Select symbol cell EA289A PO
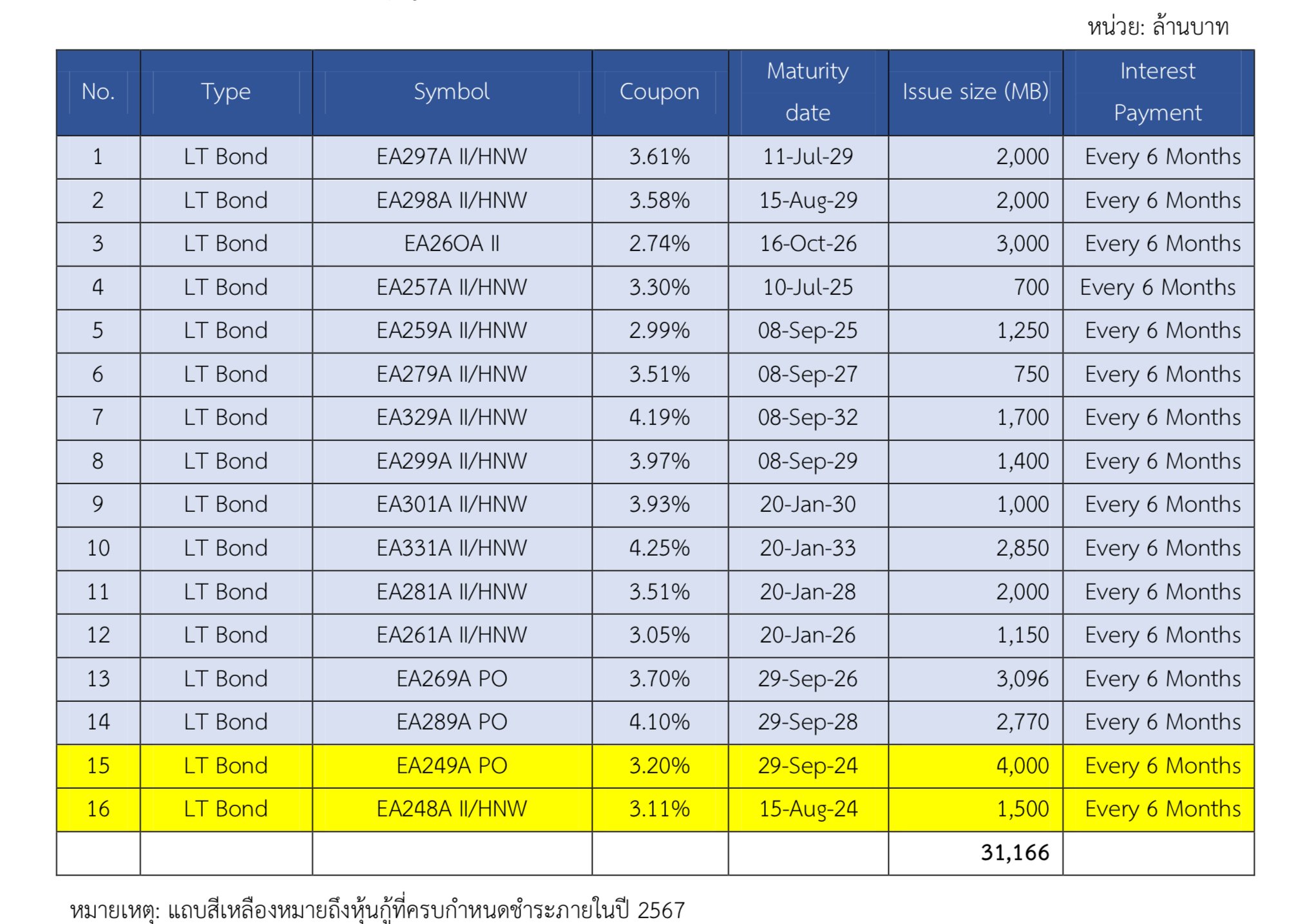Image resolution: width=1307 pixels, height=924 pixels. 452,722
